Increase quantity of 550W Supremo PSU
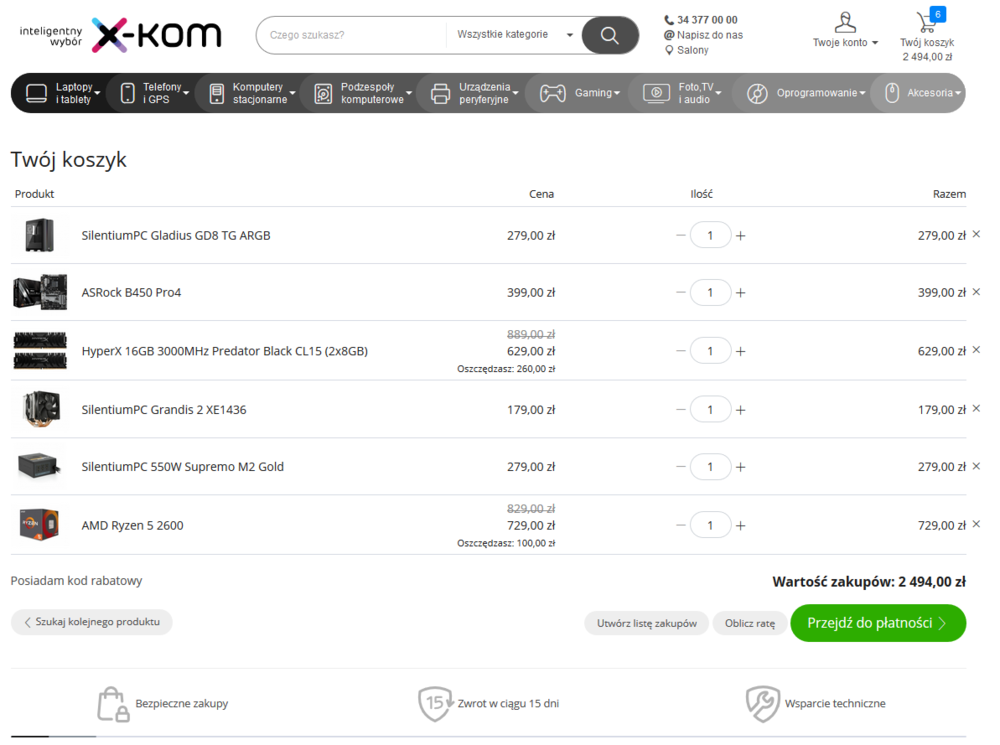This screenshot has height=745, width=1000. [740, 468]
